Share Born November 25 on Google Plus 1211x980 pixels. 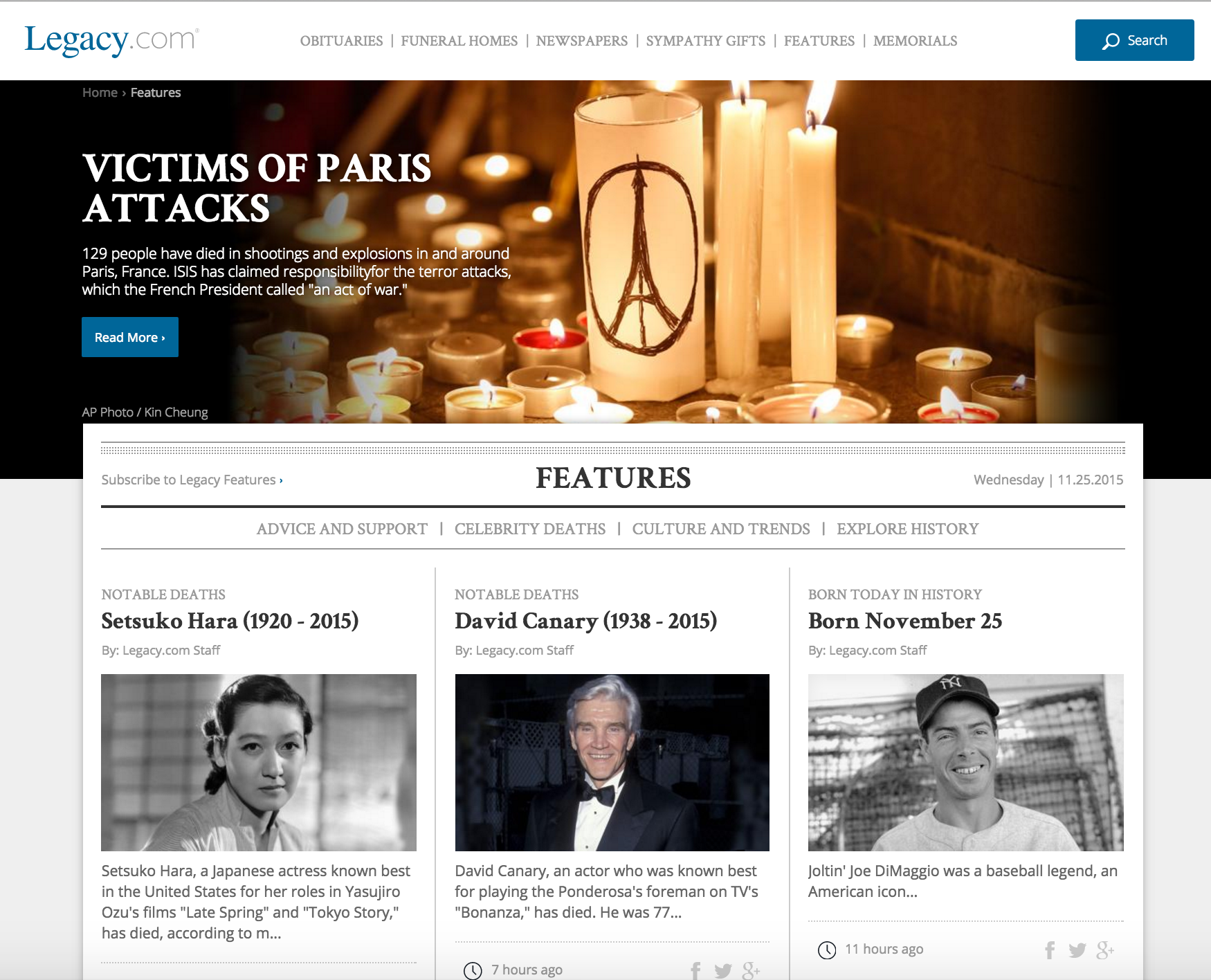1105,950
